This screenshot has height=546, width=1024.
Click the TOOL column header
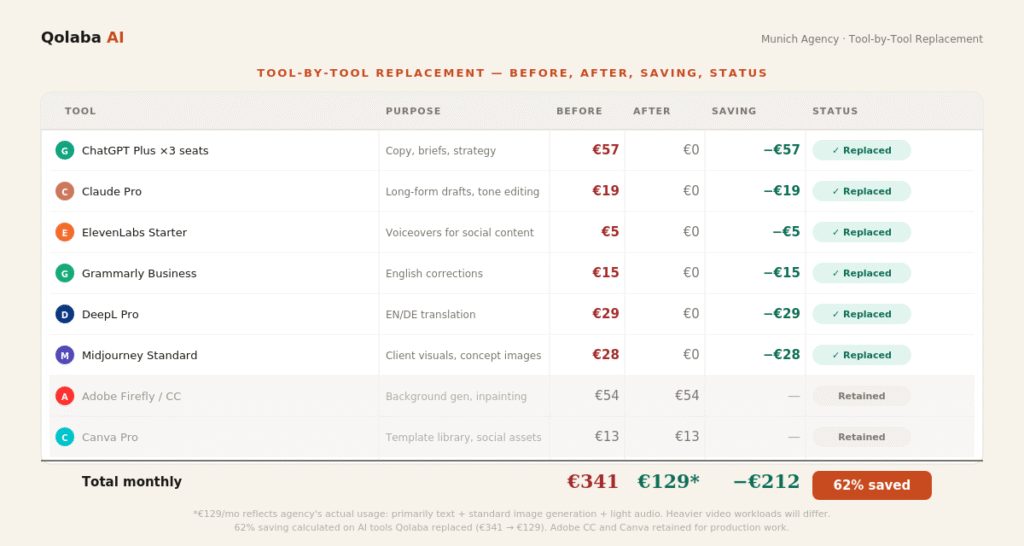pyautogui.click(x=80, y=111)
